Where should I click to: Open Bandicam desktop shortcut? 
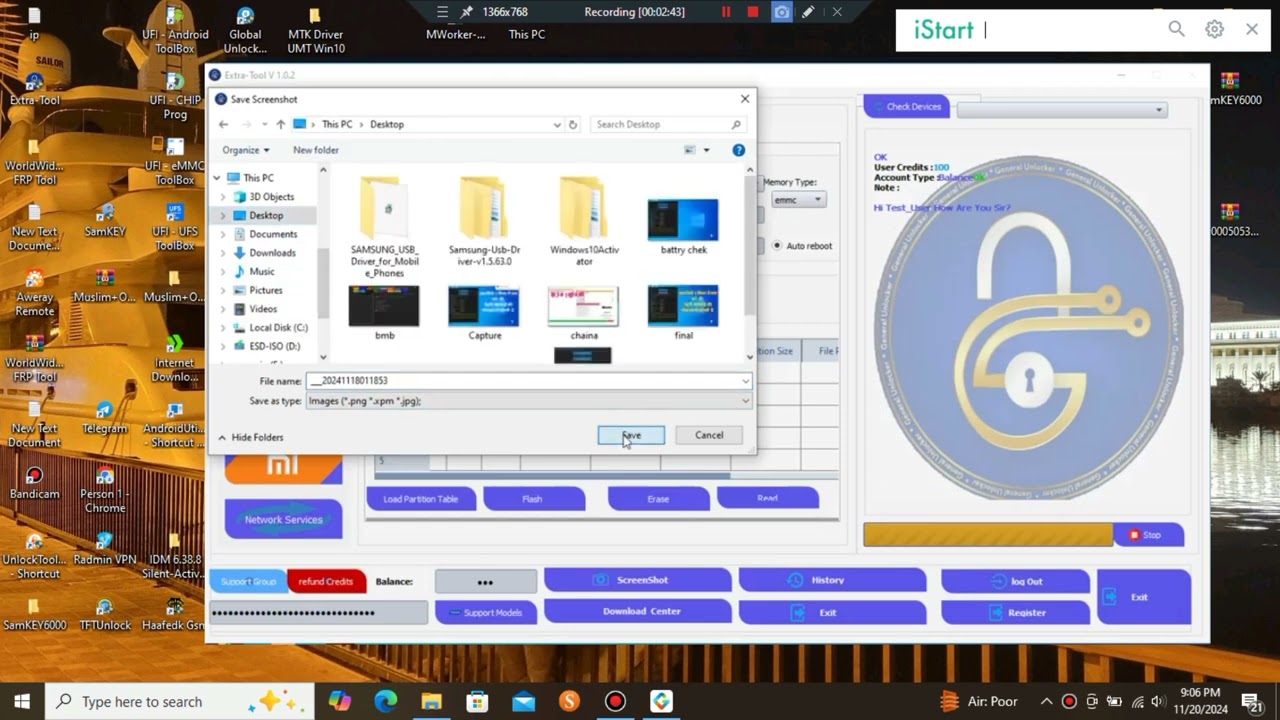[x=35, y=483]
